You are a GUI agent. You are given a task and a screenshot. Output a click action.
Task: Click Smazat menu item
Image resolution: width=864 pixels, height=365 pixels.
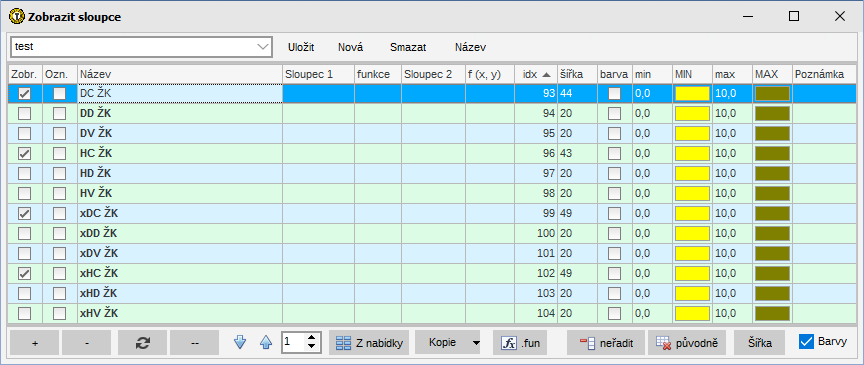[x=408, y=47]
